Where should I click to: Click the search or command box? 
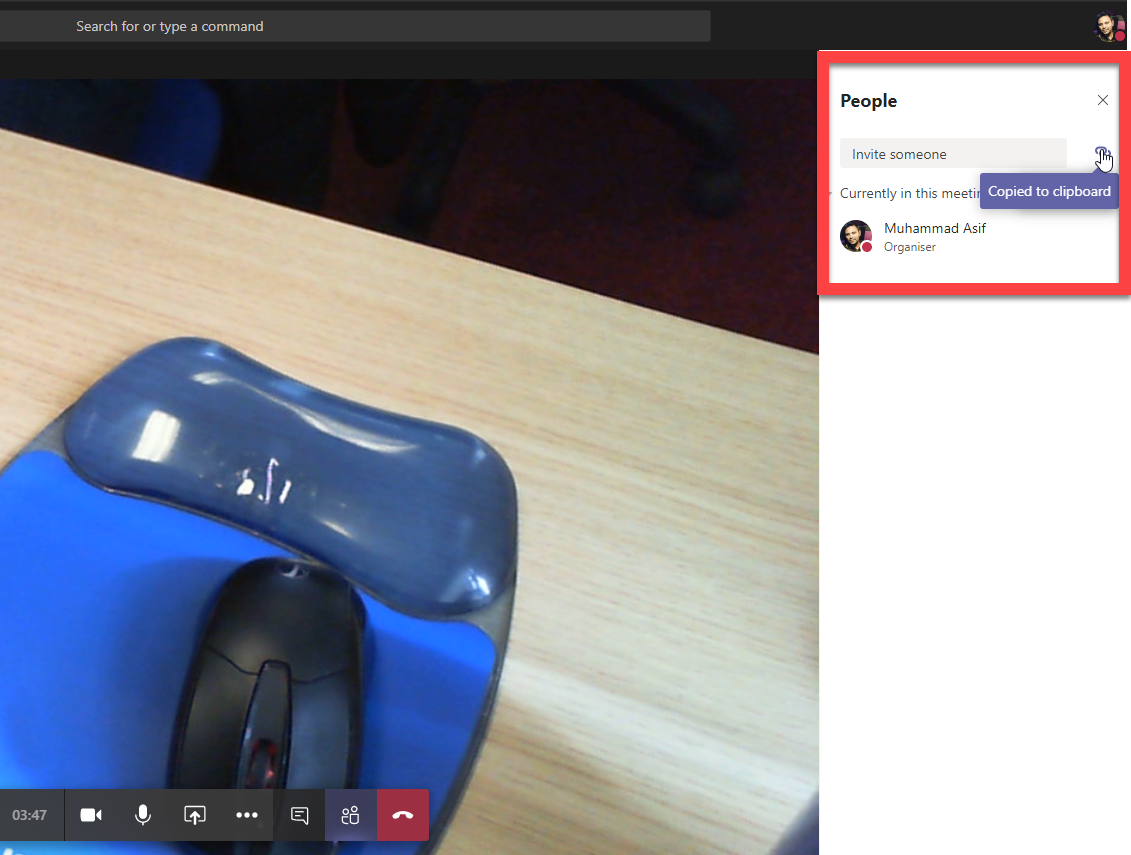point(355,26)
